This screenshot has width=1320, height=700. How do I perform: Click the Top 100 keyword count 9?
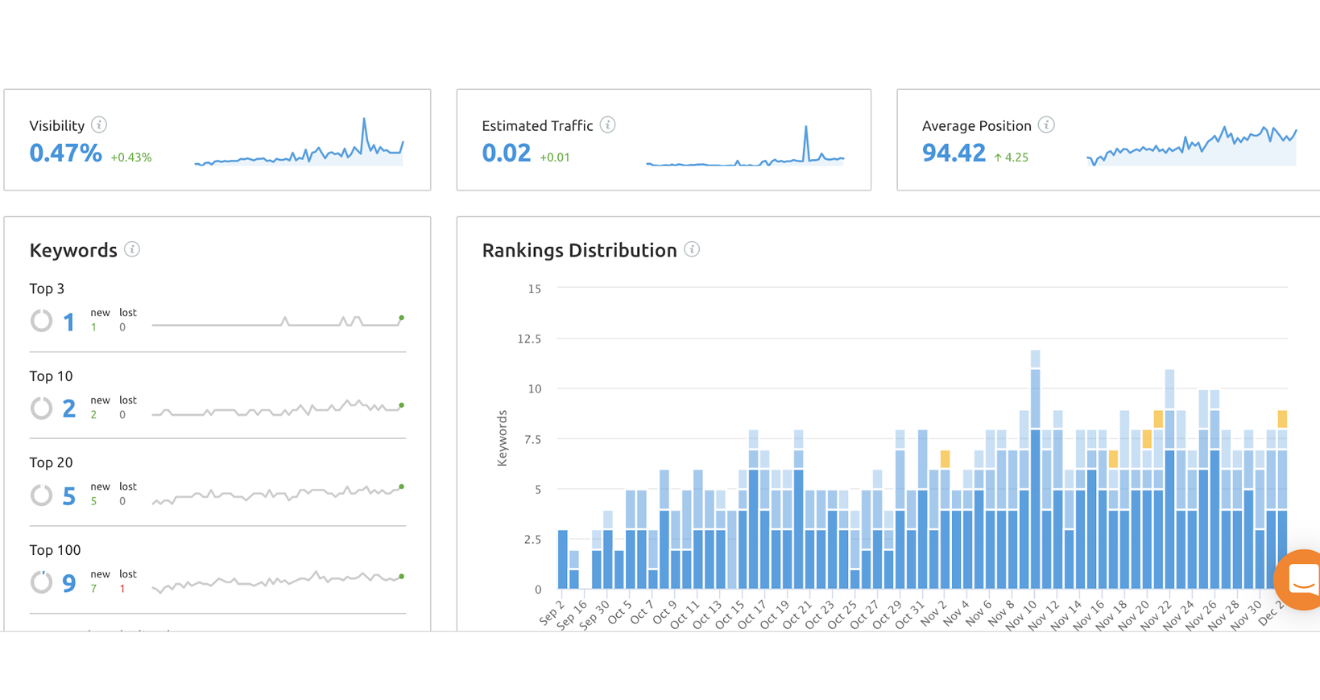[x=69, y=583]
